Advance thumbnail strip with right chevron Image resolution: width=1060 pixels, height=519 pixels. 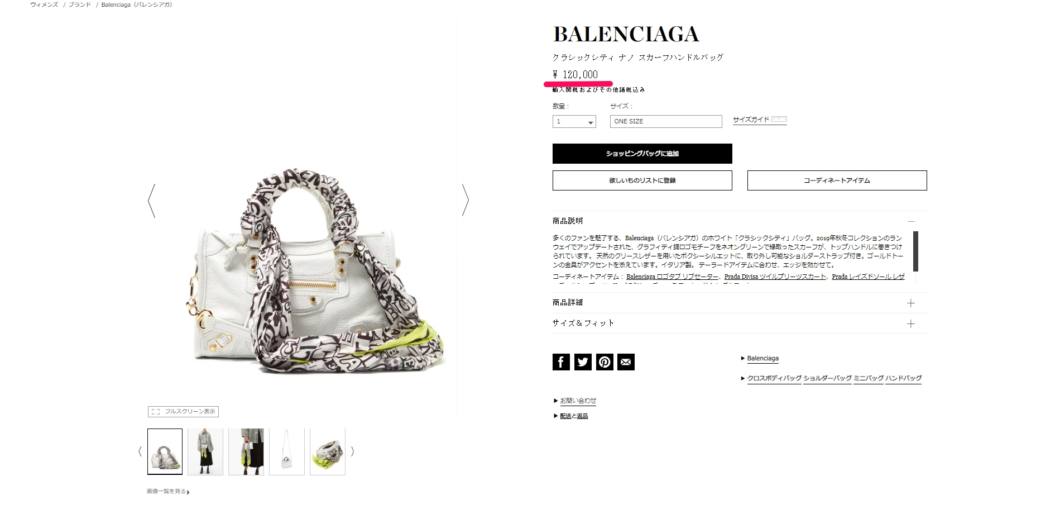tap(352, 451)
